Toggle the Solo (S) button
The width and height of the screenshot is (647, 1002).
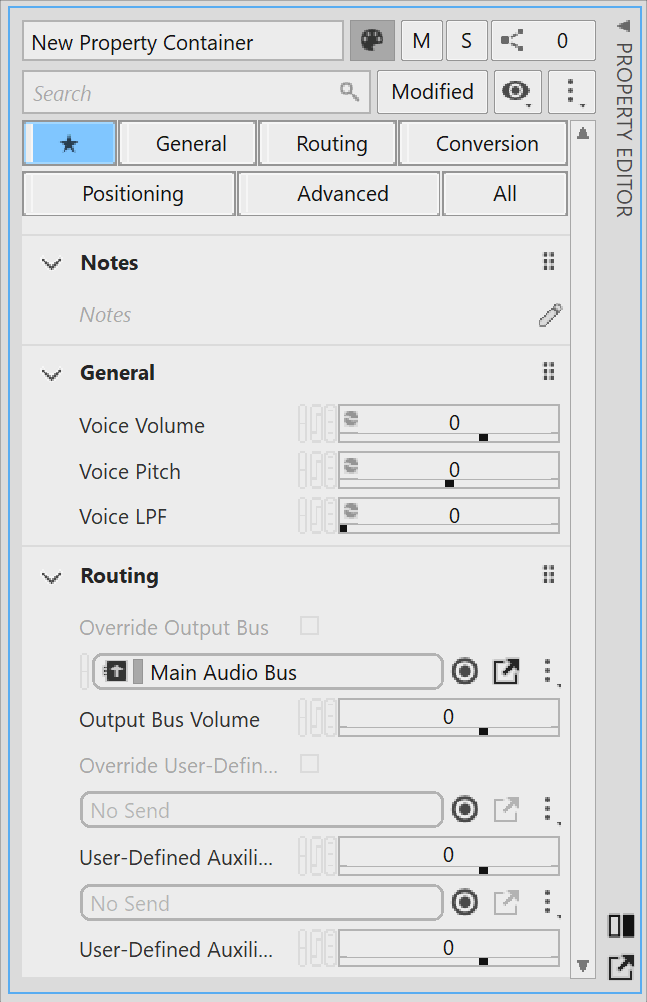(x=466, y=41)
